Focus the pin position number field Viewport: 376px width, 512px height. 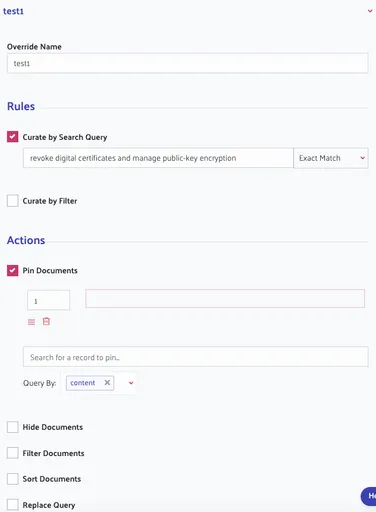[49, 300]
